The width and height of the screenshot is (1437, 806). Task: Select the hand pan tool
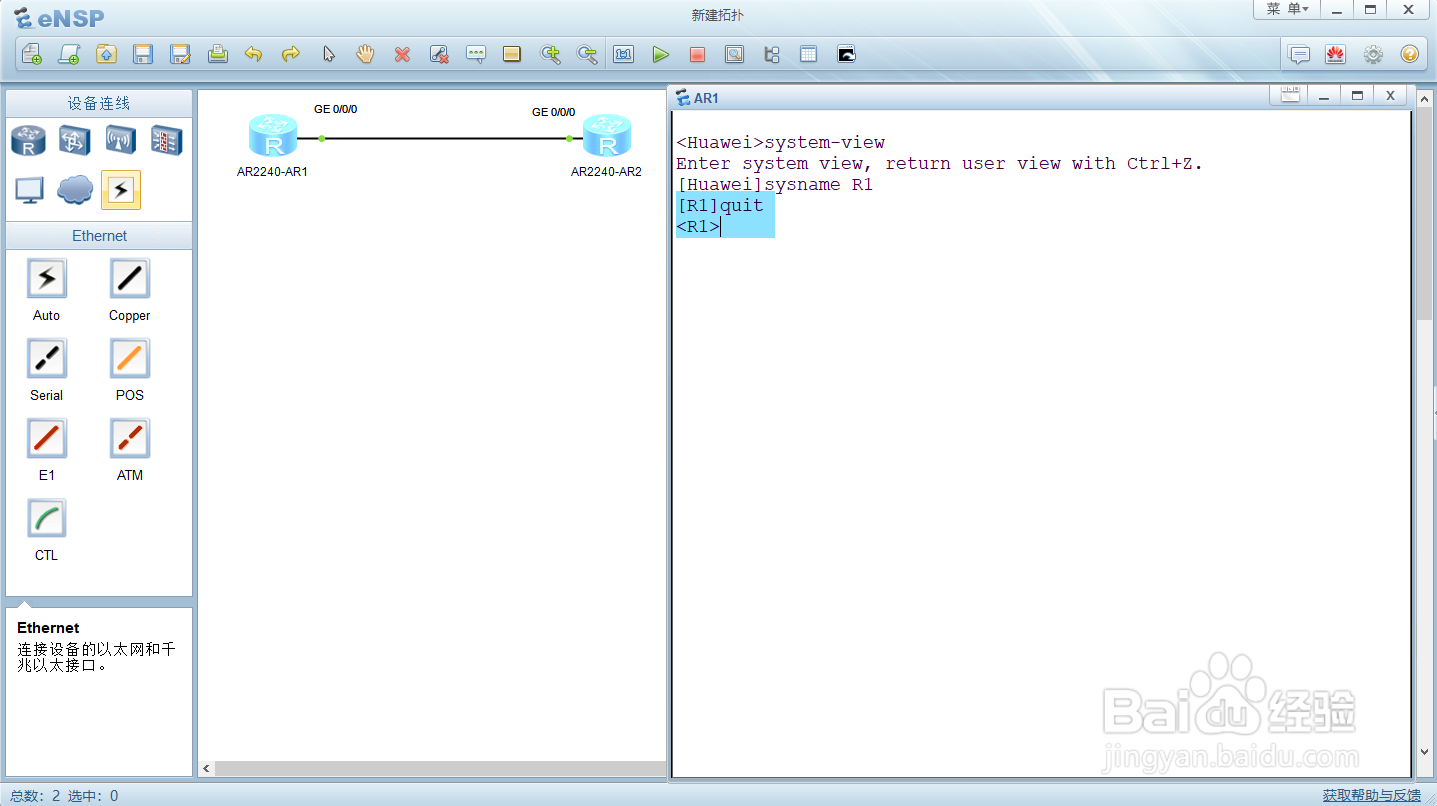365,54
